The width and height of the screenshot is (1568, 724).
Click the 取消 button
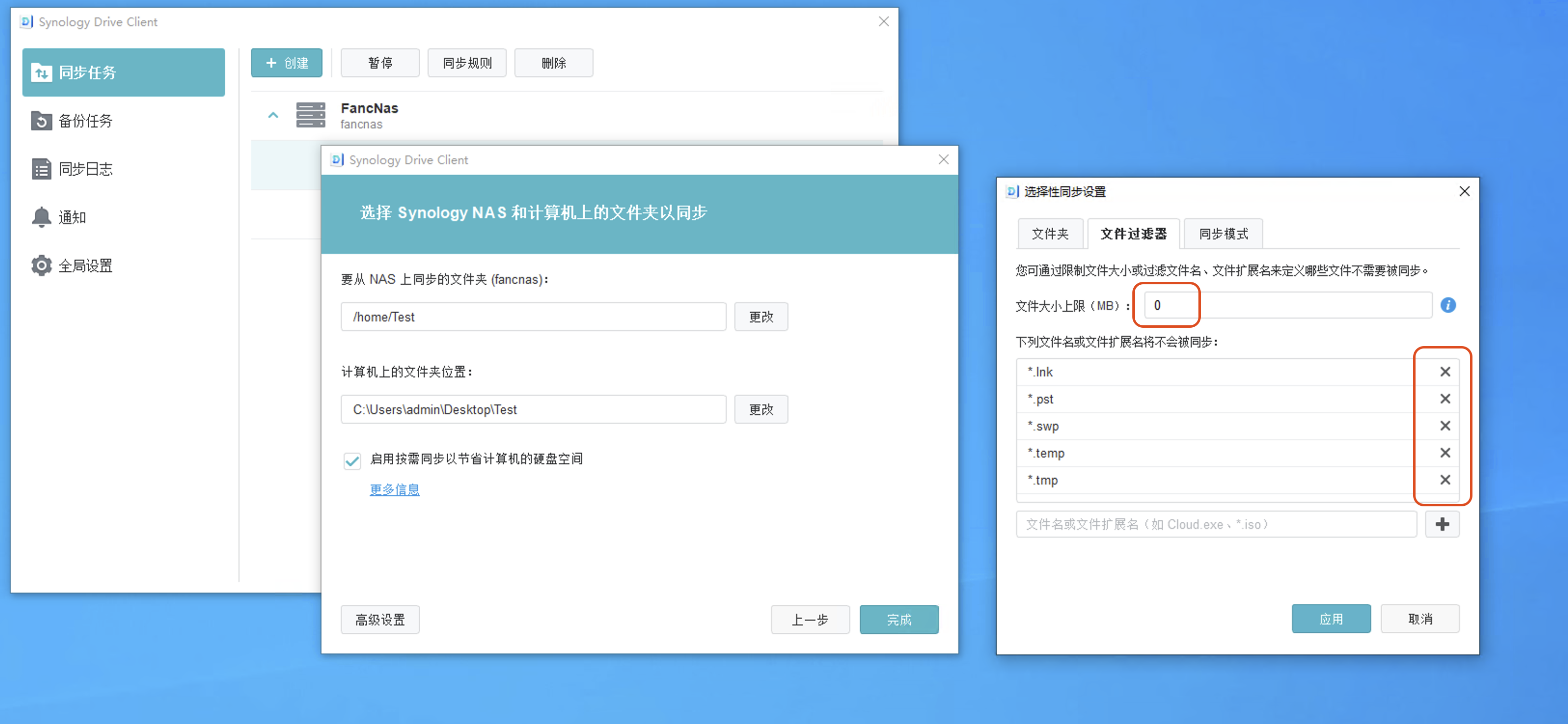(x=1419, y=619)
